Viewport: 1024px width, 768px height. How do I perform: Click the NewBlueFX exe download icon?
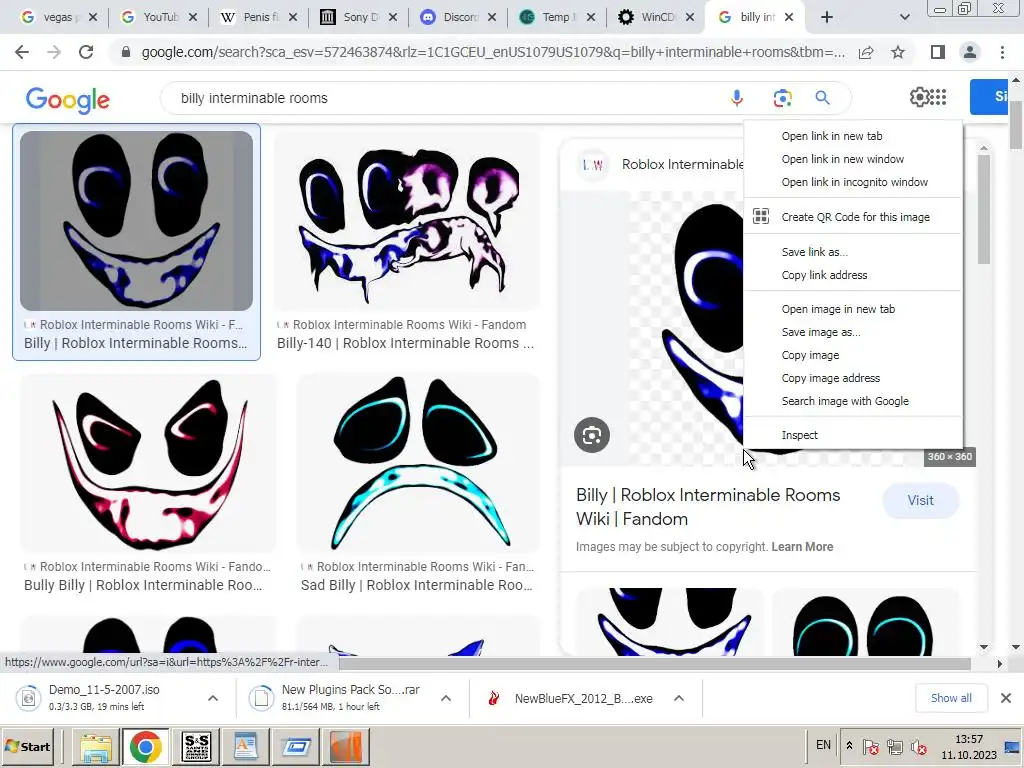pyautogui.click(x=494, y=698)
